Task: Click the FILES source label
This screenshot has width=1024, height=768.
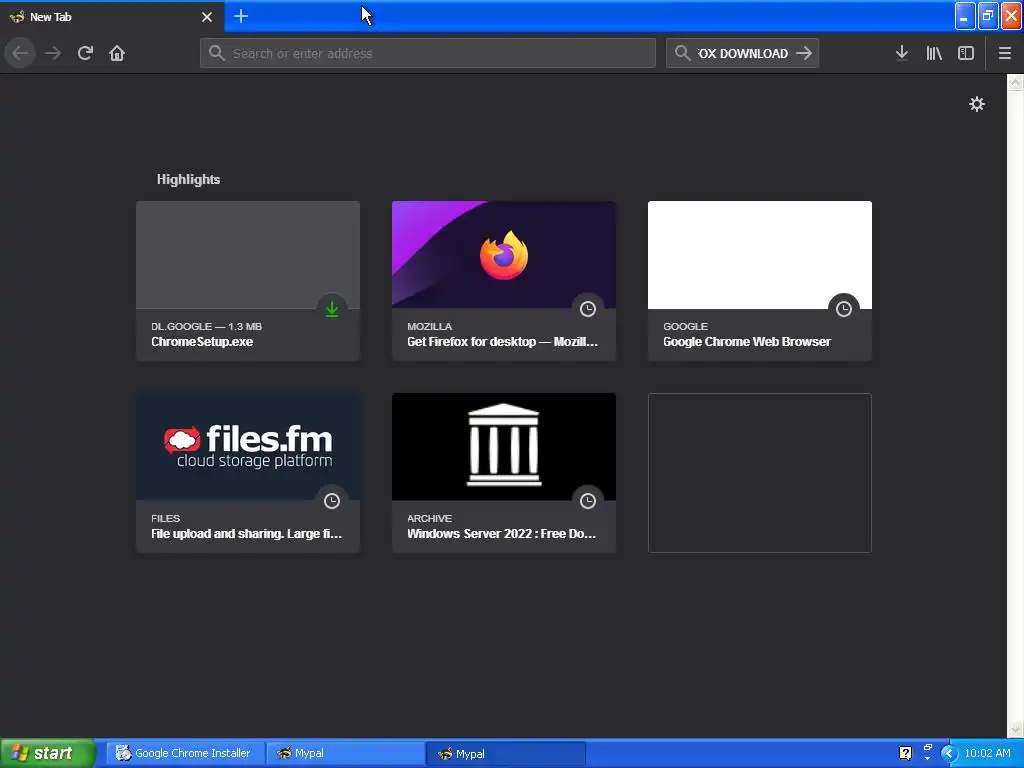Action: click(x=165, y=518)
